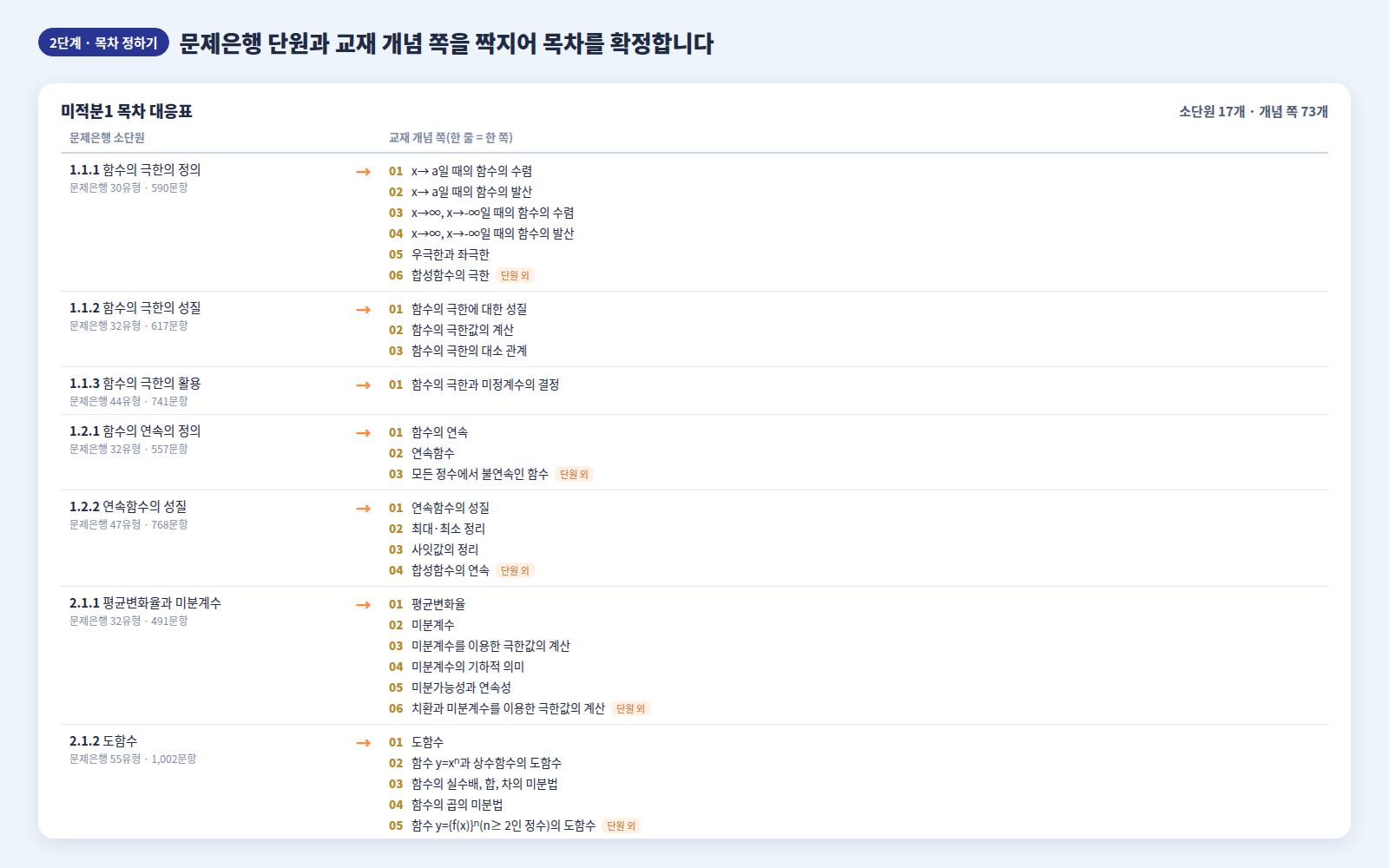This screenshot has width=1389, height=868.
Task: Select unit '2.1.2 도함수'
Action: pyautogui.click(x=103, y=741)
